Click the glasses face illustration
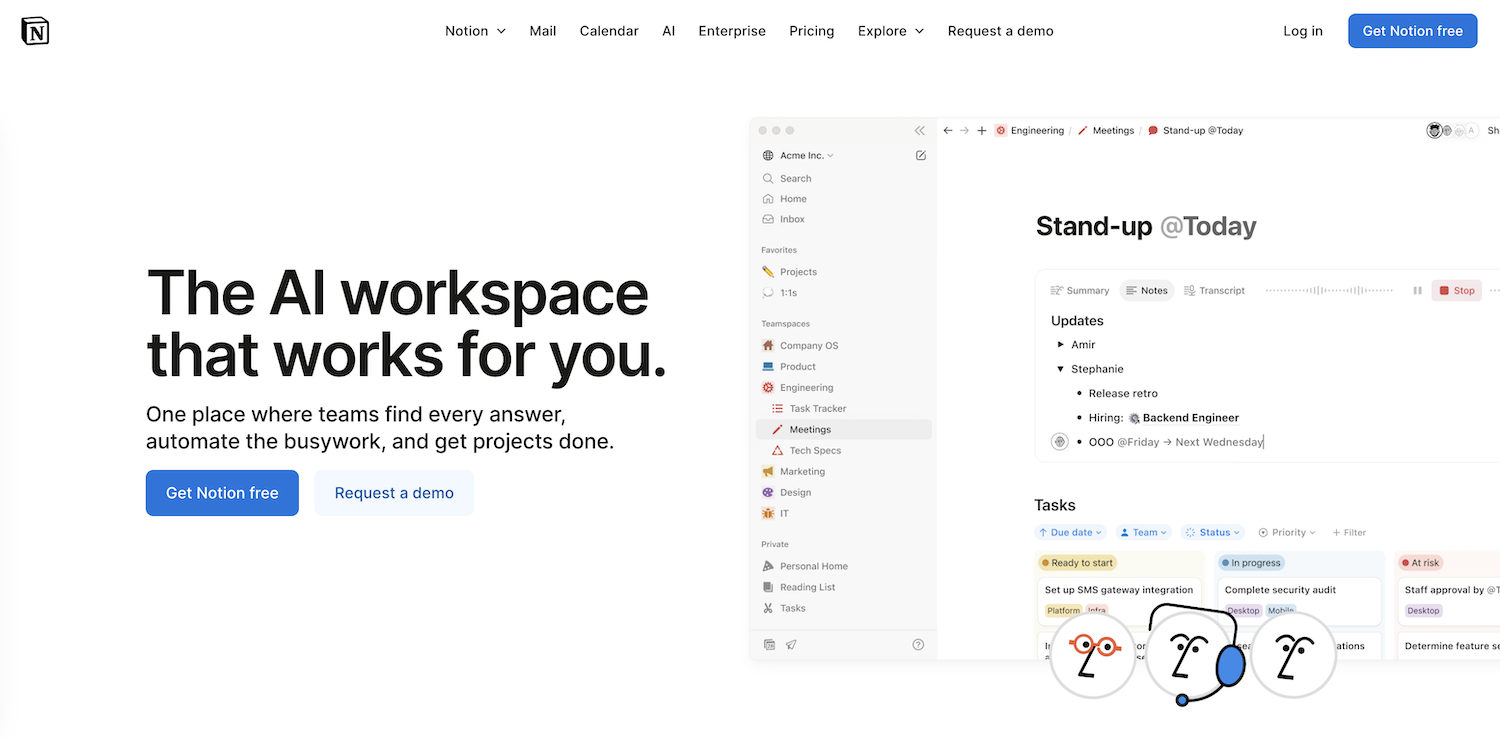This screenshot has width=1500, height=740. coord(1092,654)
